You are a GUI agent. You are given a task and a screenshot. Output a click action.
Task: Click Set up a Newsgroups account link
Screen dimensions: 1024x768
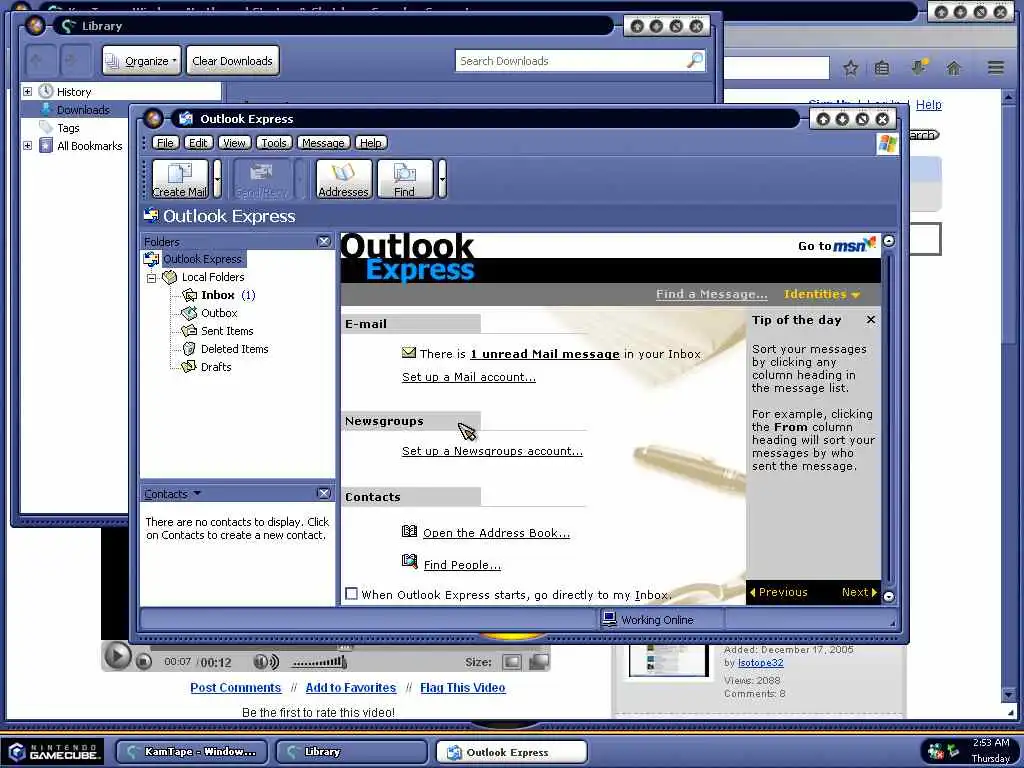tap(492, 451)
